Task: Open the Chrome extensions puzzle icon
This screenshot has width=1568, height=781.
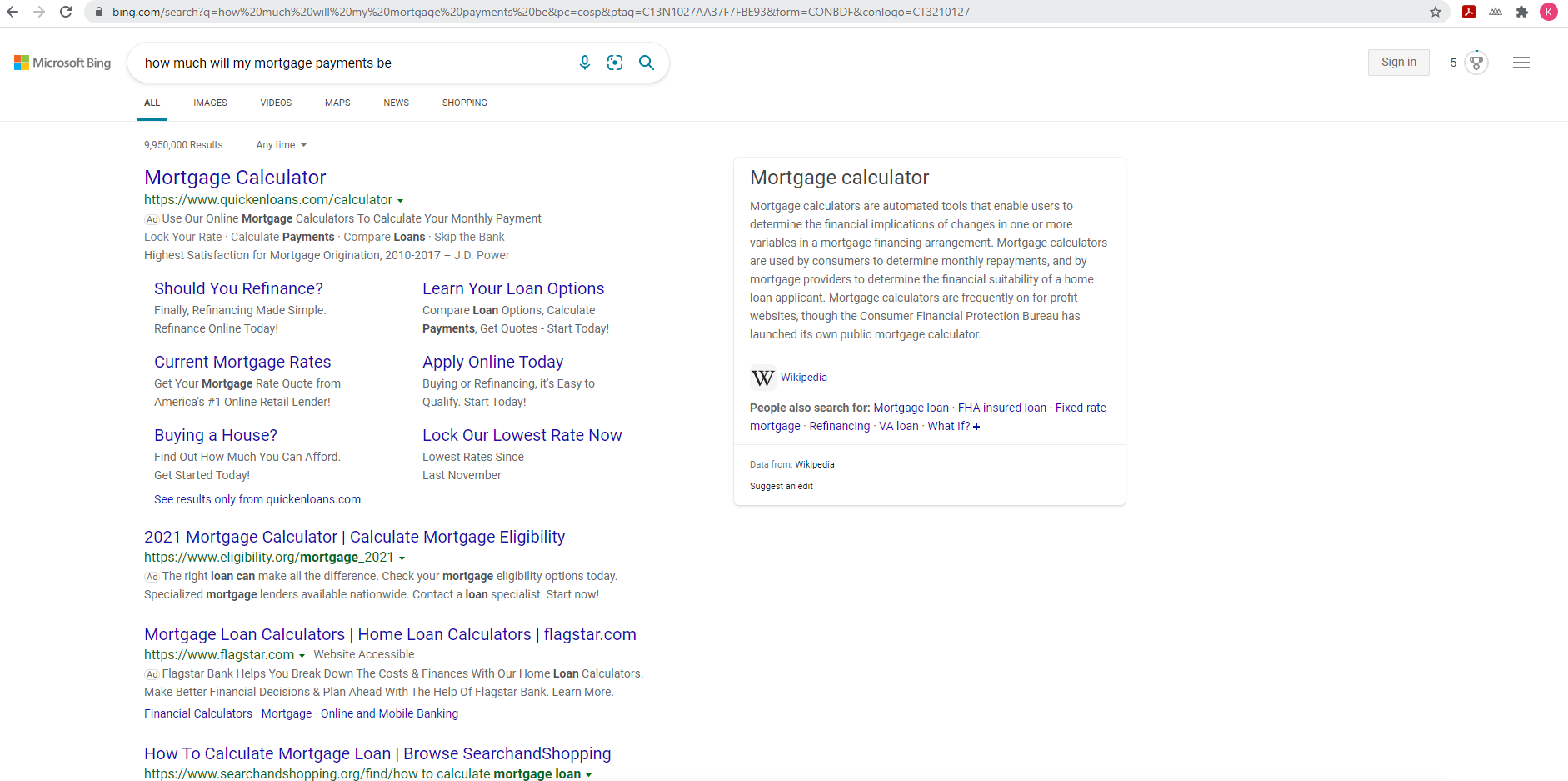Action: pyautogui.click(x=1522, y=12)
